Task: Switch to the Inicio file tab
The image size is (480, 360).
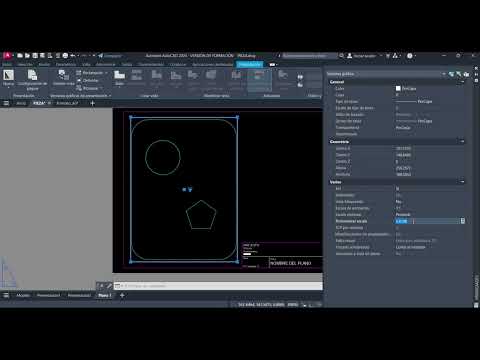Action: pos(21,103)
